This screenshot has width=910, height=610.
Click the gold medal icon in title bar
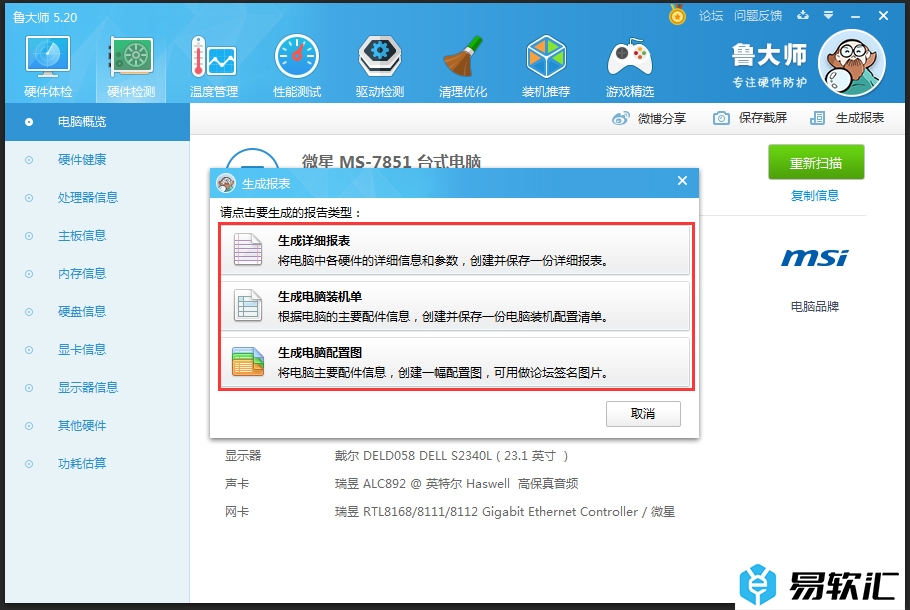[x=677, y=15]
